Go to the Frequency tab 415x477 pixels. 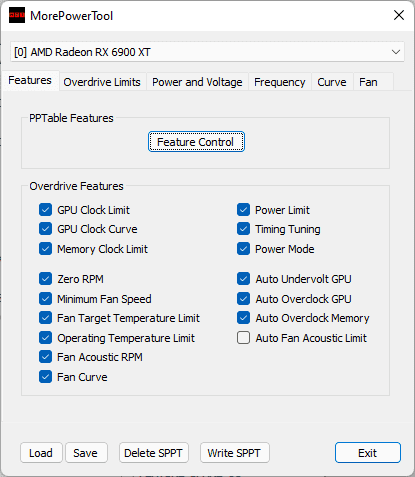tap(280, 82)
